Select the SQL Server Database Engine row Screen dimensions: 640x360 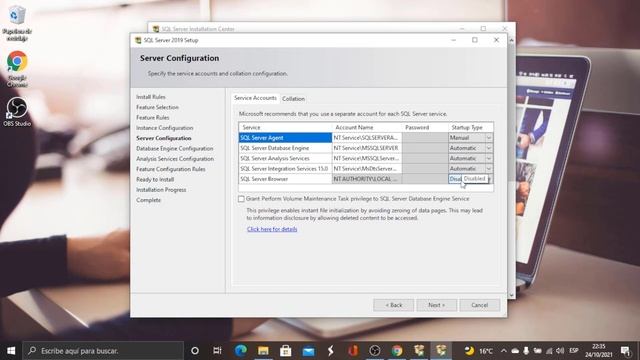pos(285,148)
